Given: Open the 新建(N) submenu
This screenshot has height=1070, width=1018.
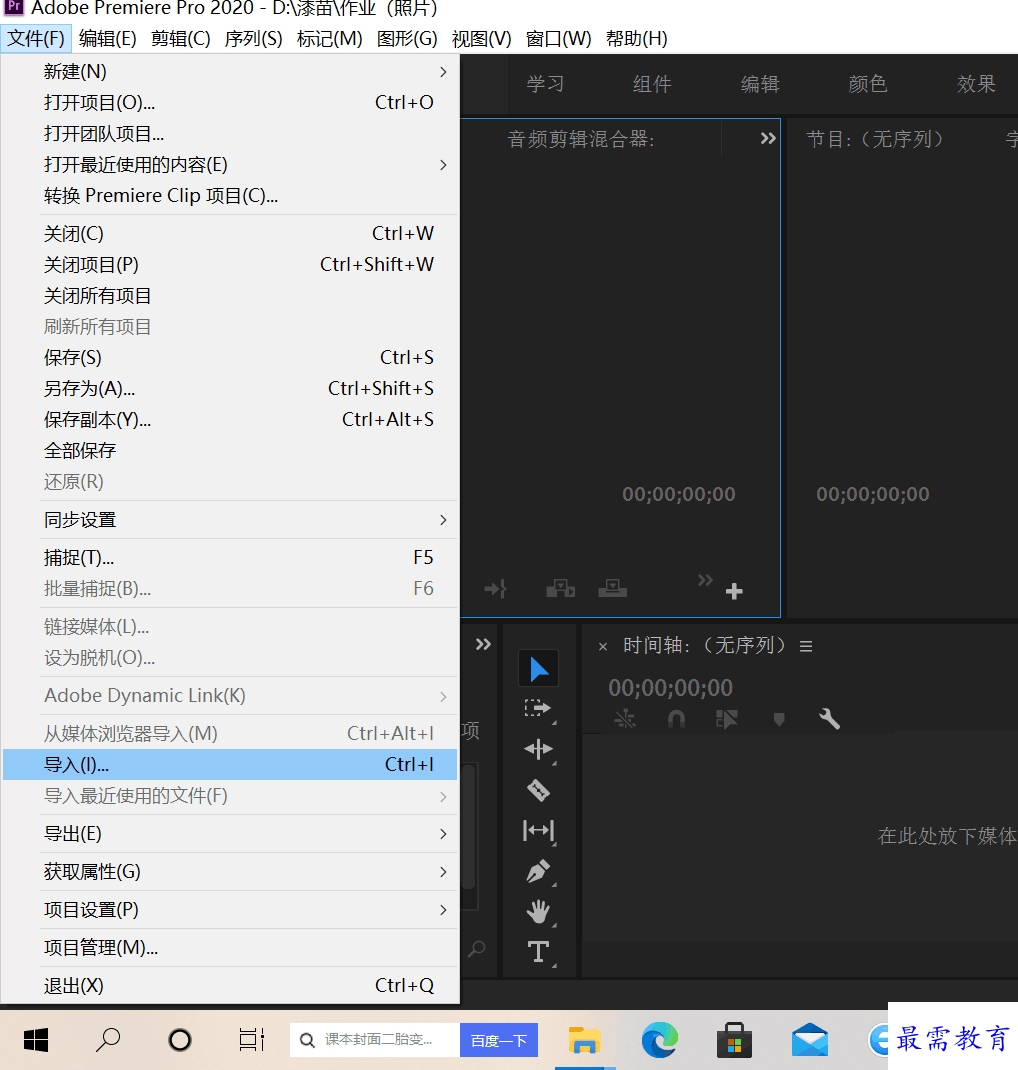Looking at the screenshot, I should point(230,72).
